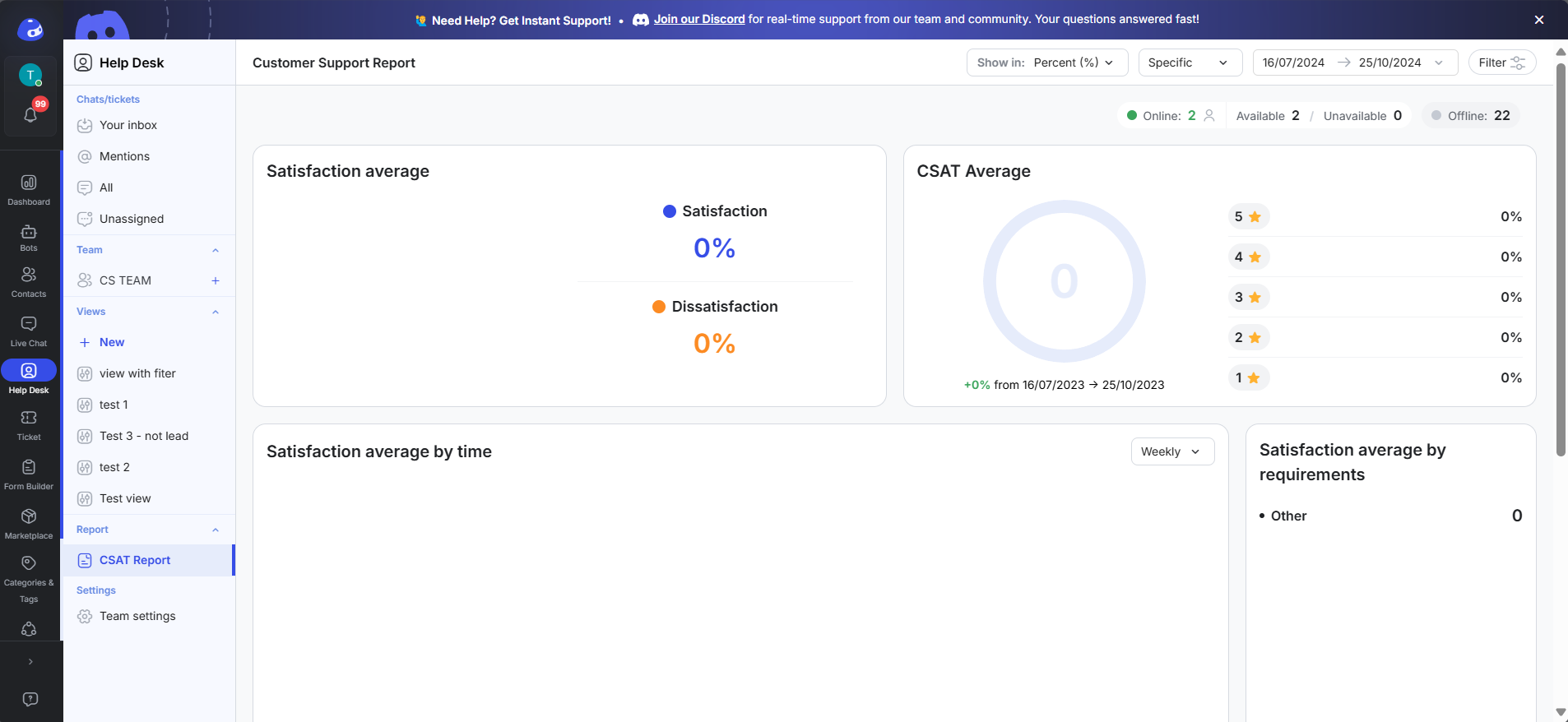Image resolution: width=1568 pixels, height=722 pixels.
Task: Follow the Join our Discord link
Action: pos(698,19)
